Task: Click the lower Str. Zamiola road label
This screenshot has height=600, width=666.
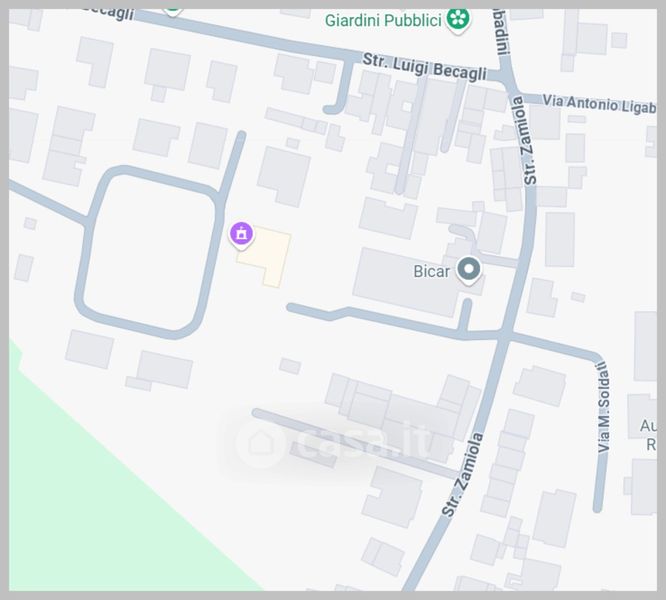Action: pyautogui.click(x=463, y=474)
